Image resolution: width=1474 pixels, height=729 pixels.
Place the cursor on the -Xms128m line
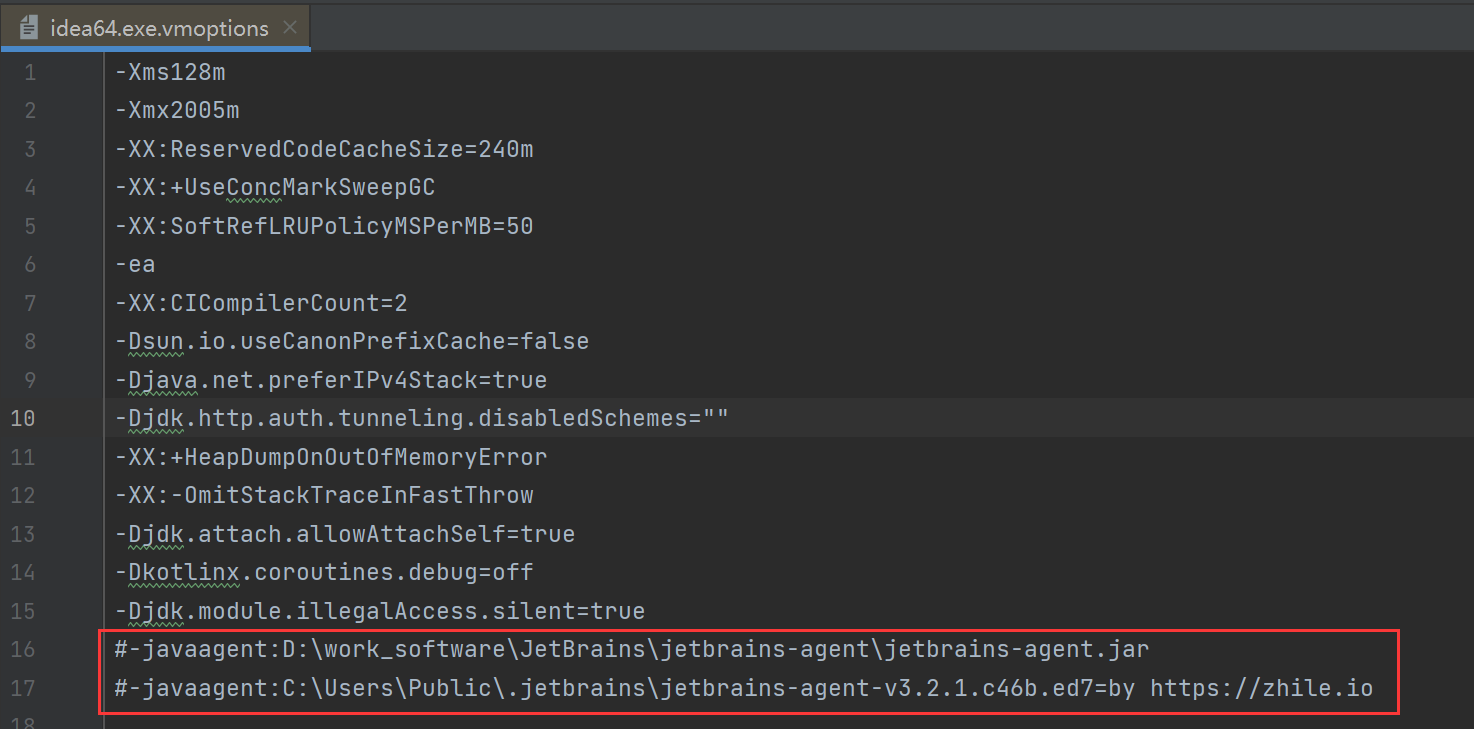[170, 71]
